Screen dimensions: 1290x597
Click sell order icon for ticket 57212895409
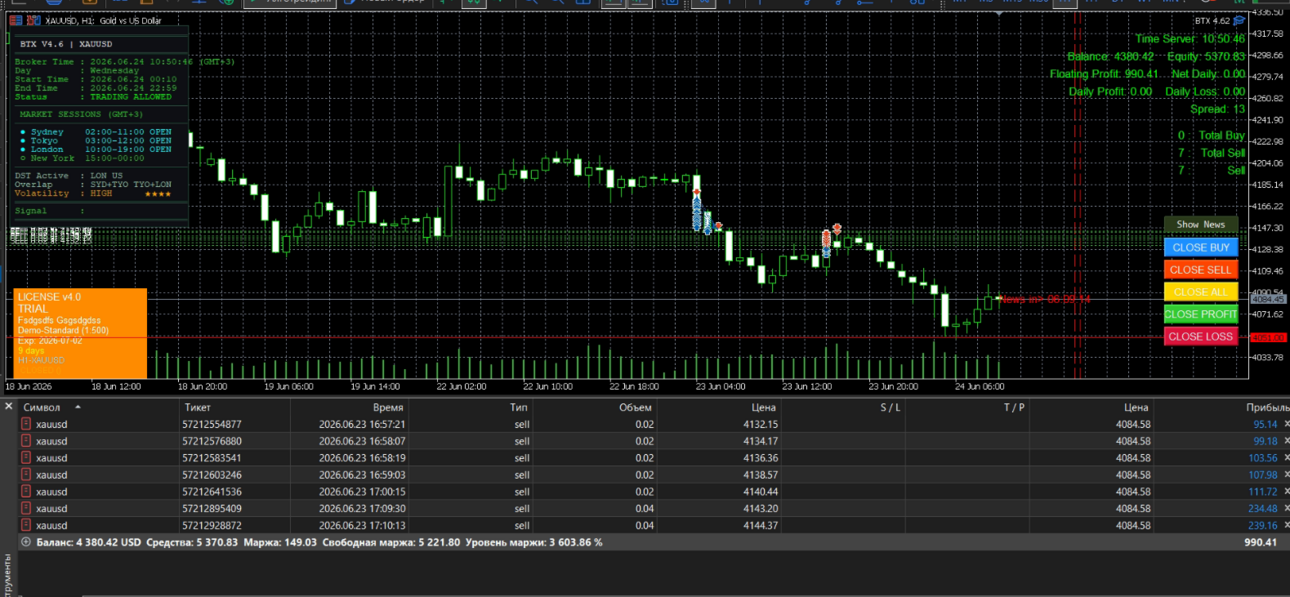coord(27,508)
